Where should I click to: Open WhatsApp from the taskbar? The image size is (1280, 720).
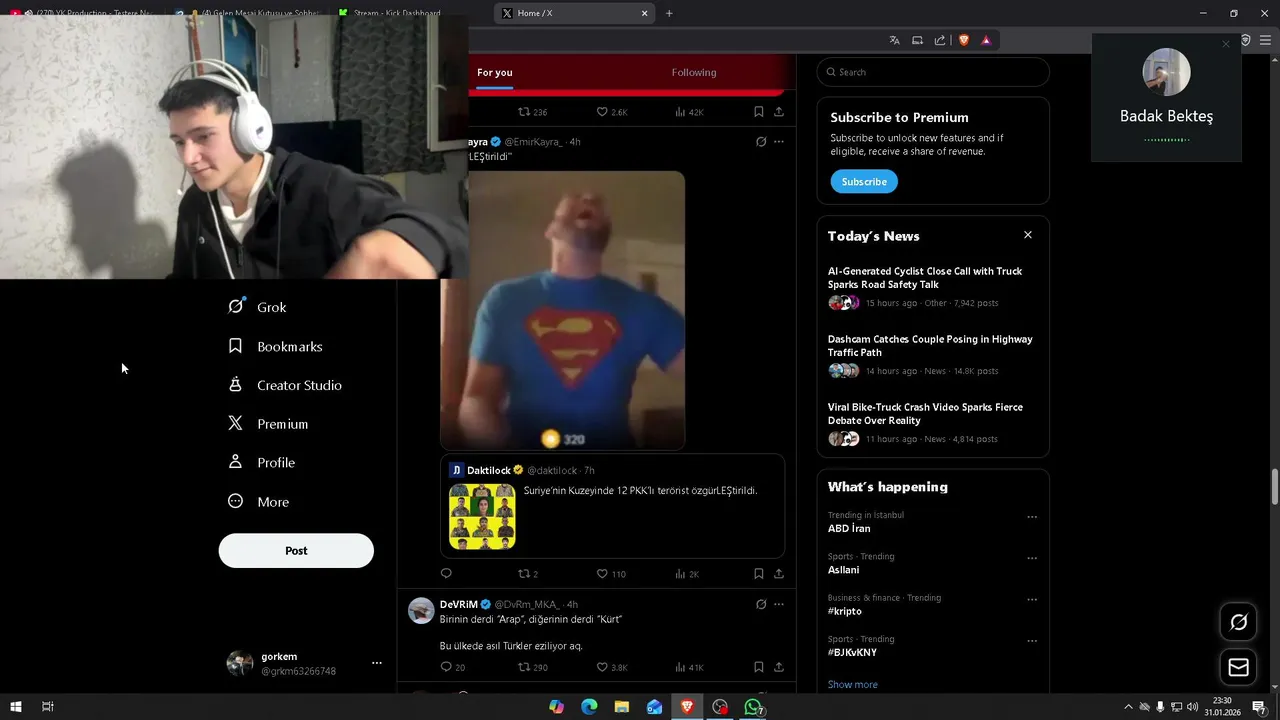tap(754, 707)
